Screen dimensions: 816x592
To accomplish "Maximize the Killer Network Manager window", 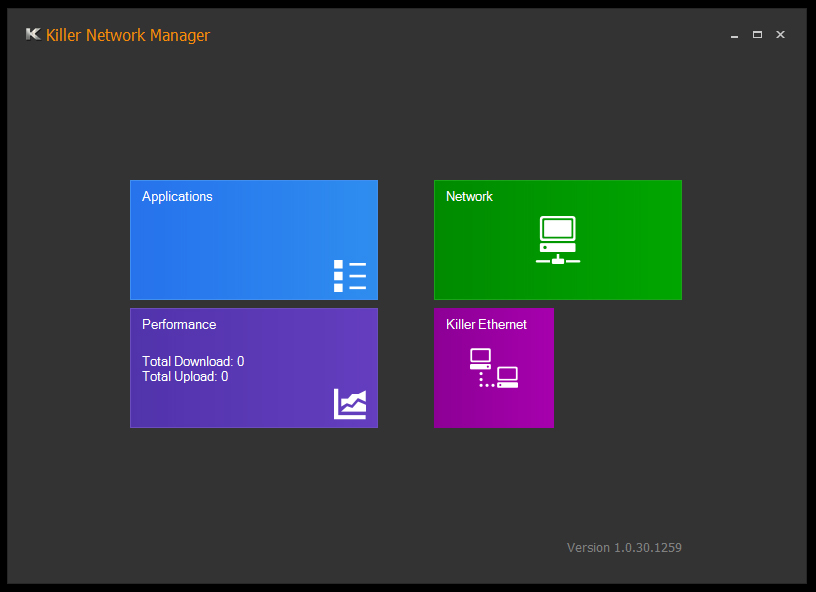I will pos(757,35).
